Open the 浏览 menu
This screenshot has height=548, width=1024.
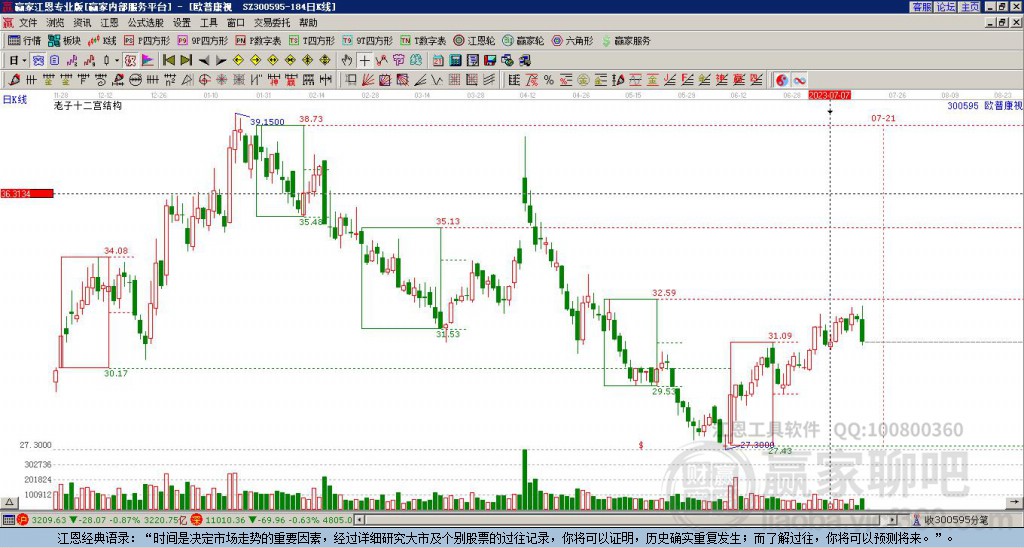(x=56, y=23)
